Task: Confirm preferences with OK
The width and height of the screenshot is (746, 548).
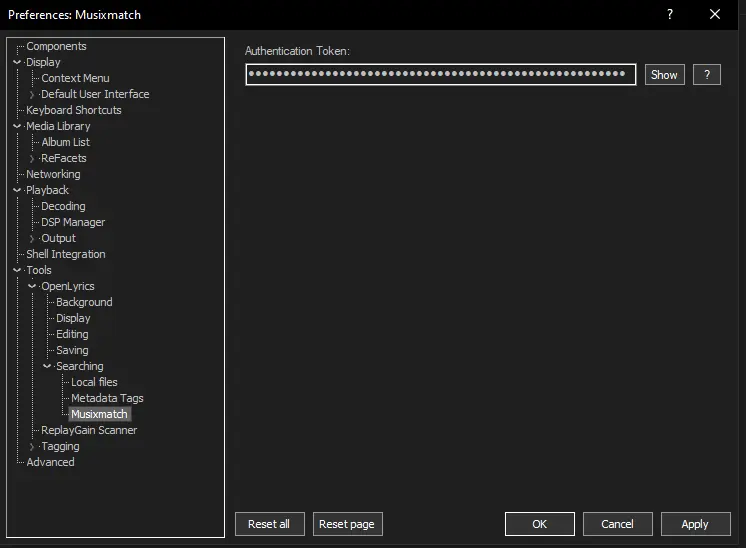Action: pyautogui.click(x=540, y=524)
